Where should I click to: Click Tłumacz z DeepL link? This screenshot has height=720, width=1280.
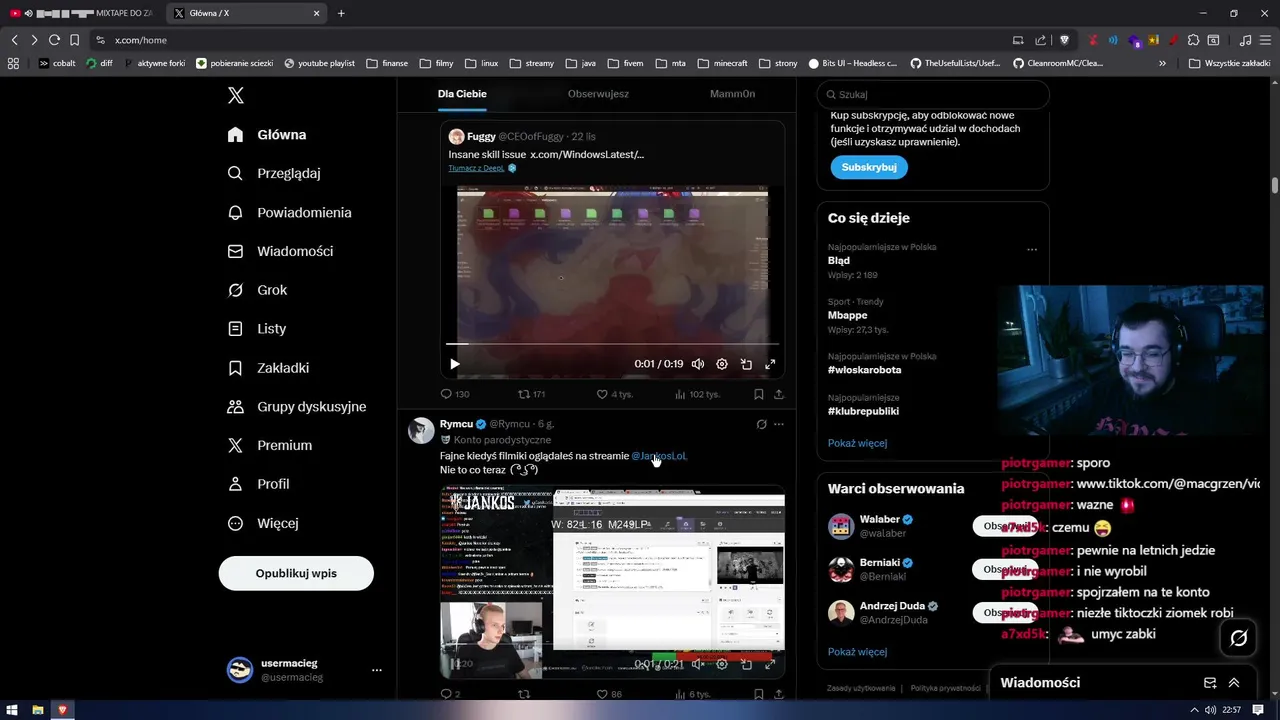coord(476,168)
